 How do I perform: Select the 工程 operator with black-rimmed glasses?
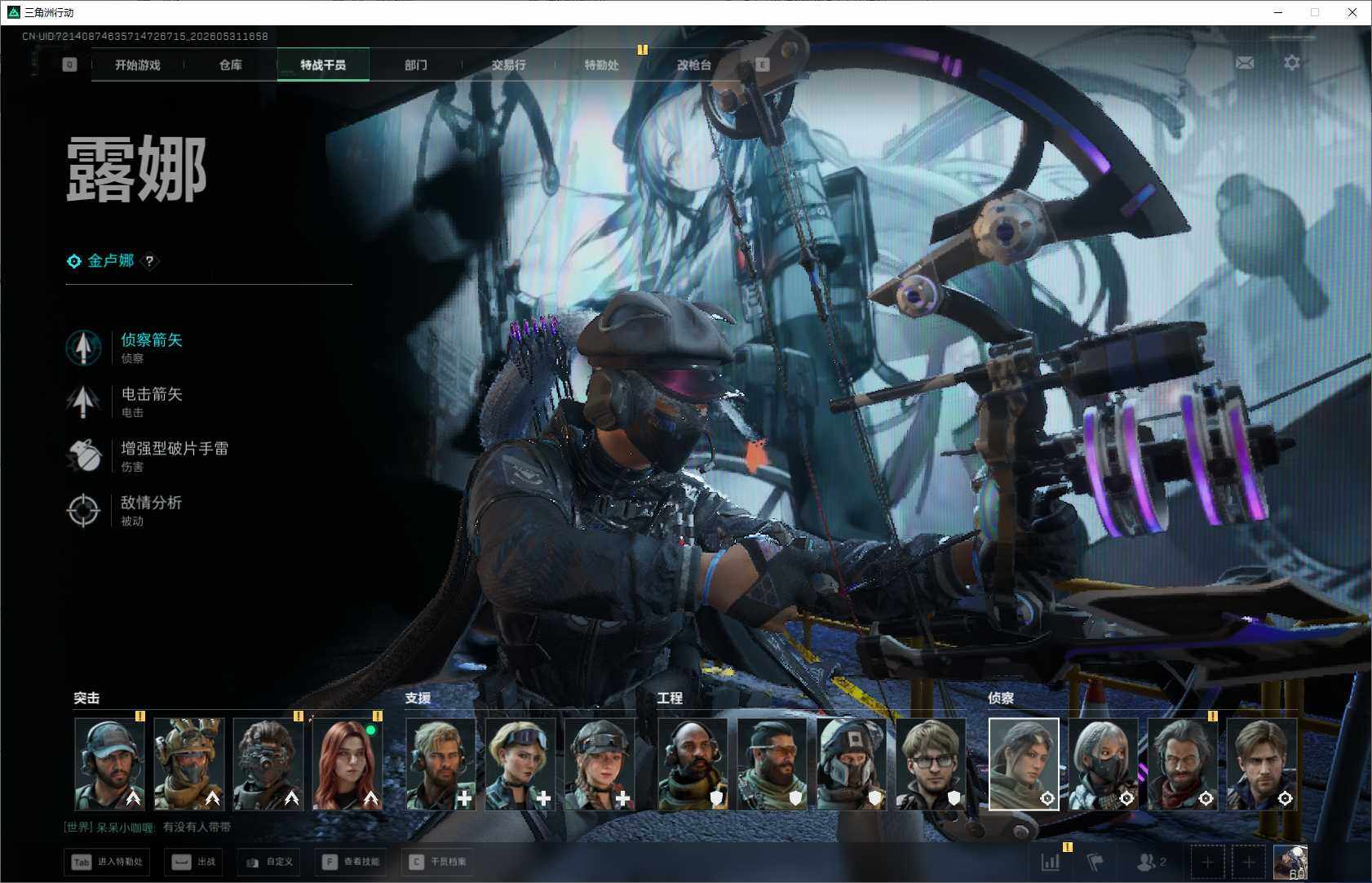931,765
